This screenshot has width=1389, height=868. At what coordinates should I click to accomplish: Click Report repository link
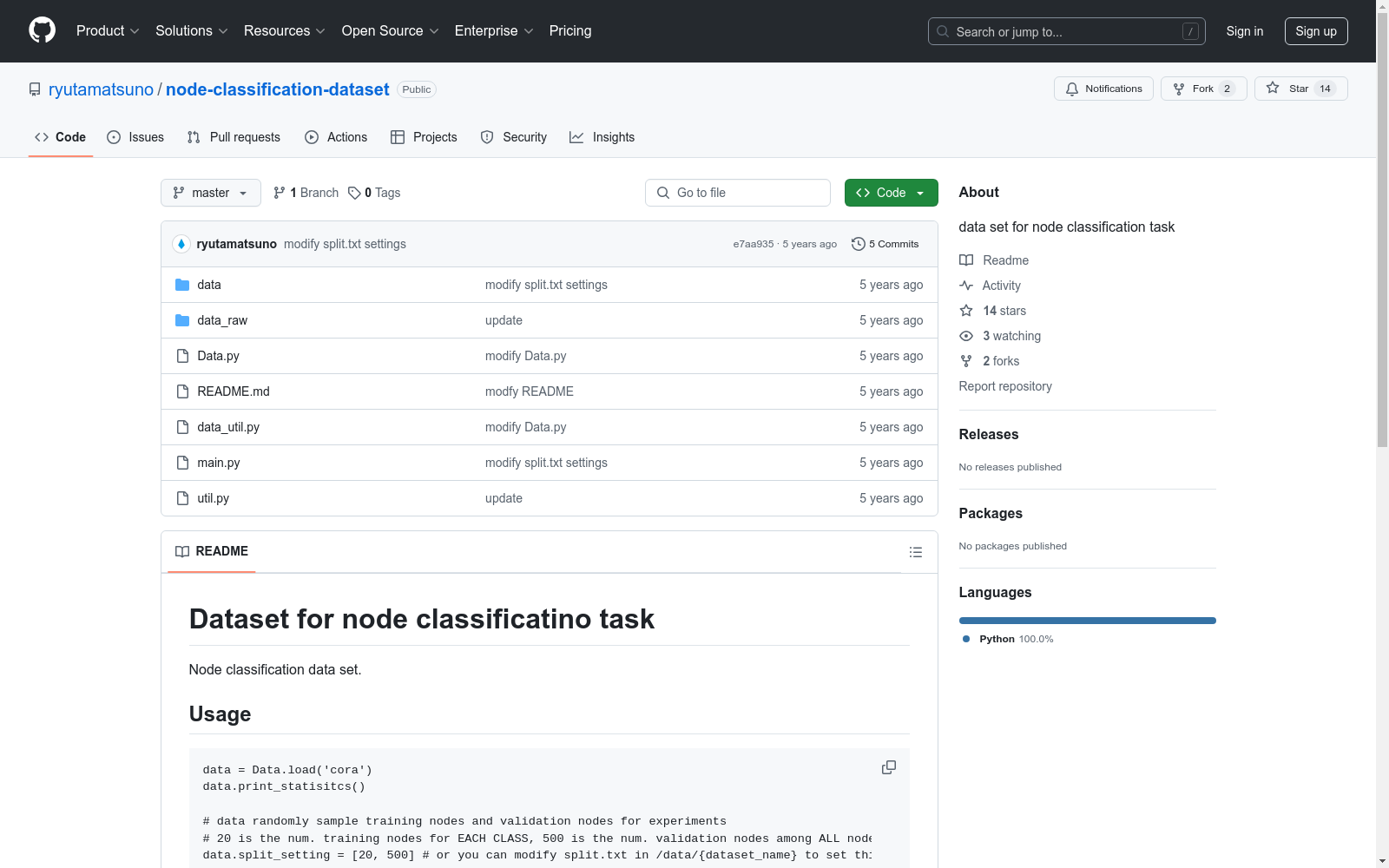point(1005,386)
